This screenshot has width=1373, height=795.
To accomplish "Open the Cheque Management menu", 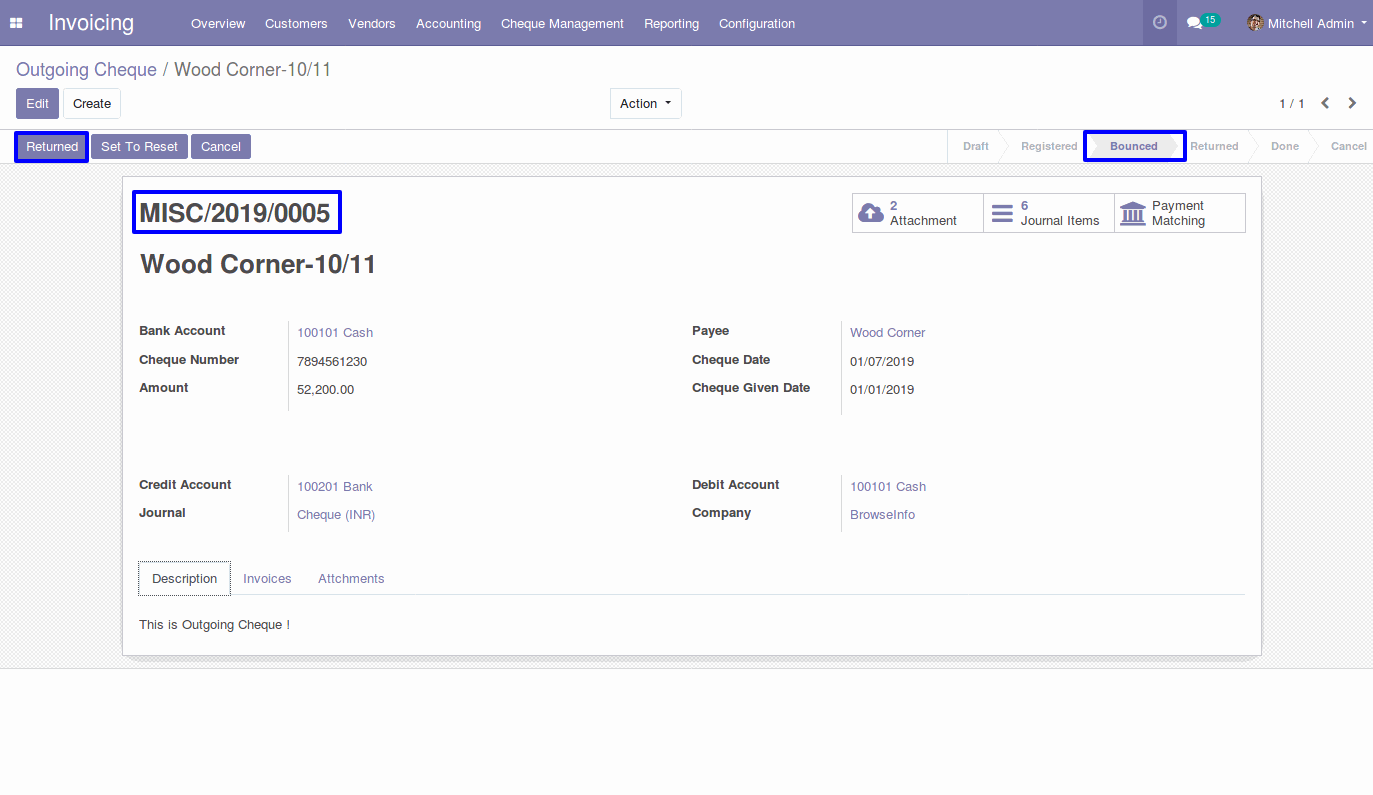I will [x=562, y=23].
